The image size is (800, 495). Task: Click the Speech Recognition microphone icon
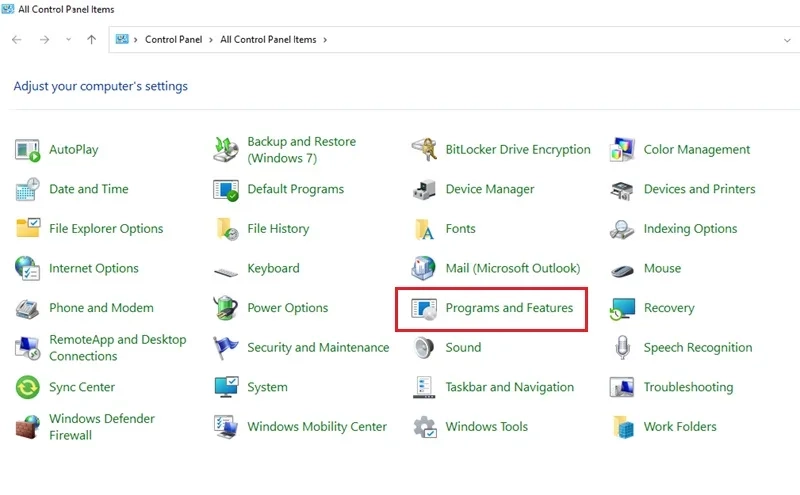point(622,348)
